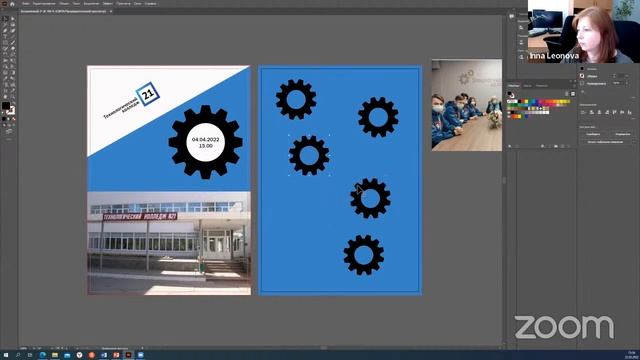640x360 pixels.
Task: Open Word from the taskbar
Action: point(104,355)
